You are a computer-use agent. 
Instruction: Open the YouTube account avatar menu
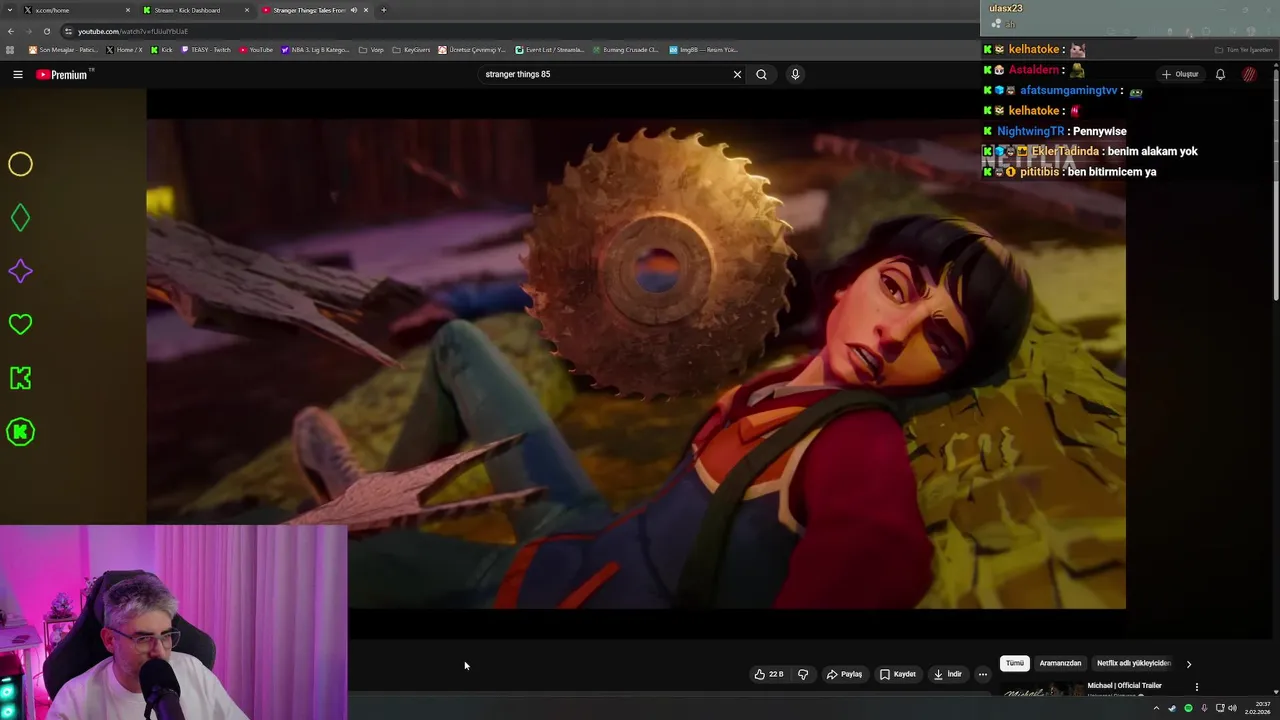(x=1249, y=74)
